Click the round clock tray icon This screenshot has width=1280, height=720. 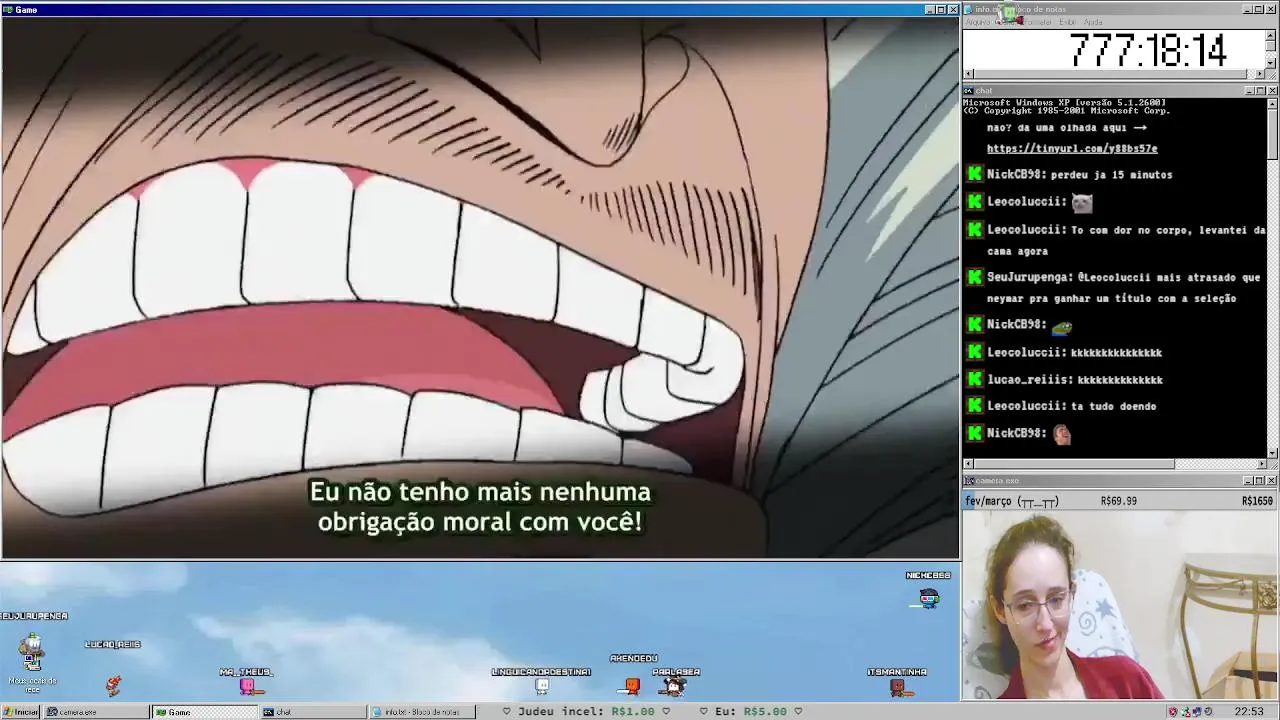tap(1209, 712)
